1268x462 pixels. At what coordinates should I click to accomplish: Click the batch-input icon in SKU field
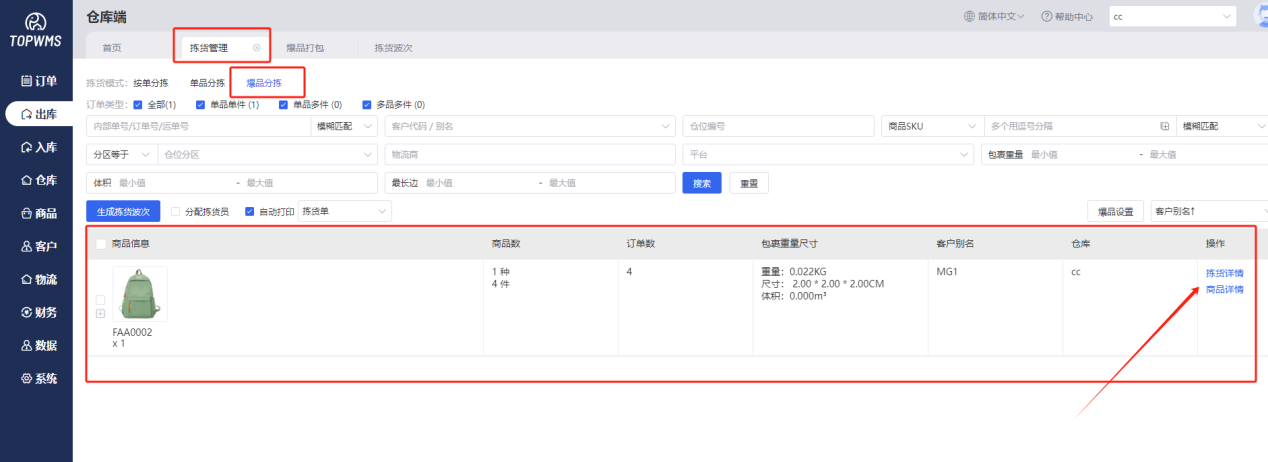pyautogui.click(x=1164, y=126)
